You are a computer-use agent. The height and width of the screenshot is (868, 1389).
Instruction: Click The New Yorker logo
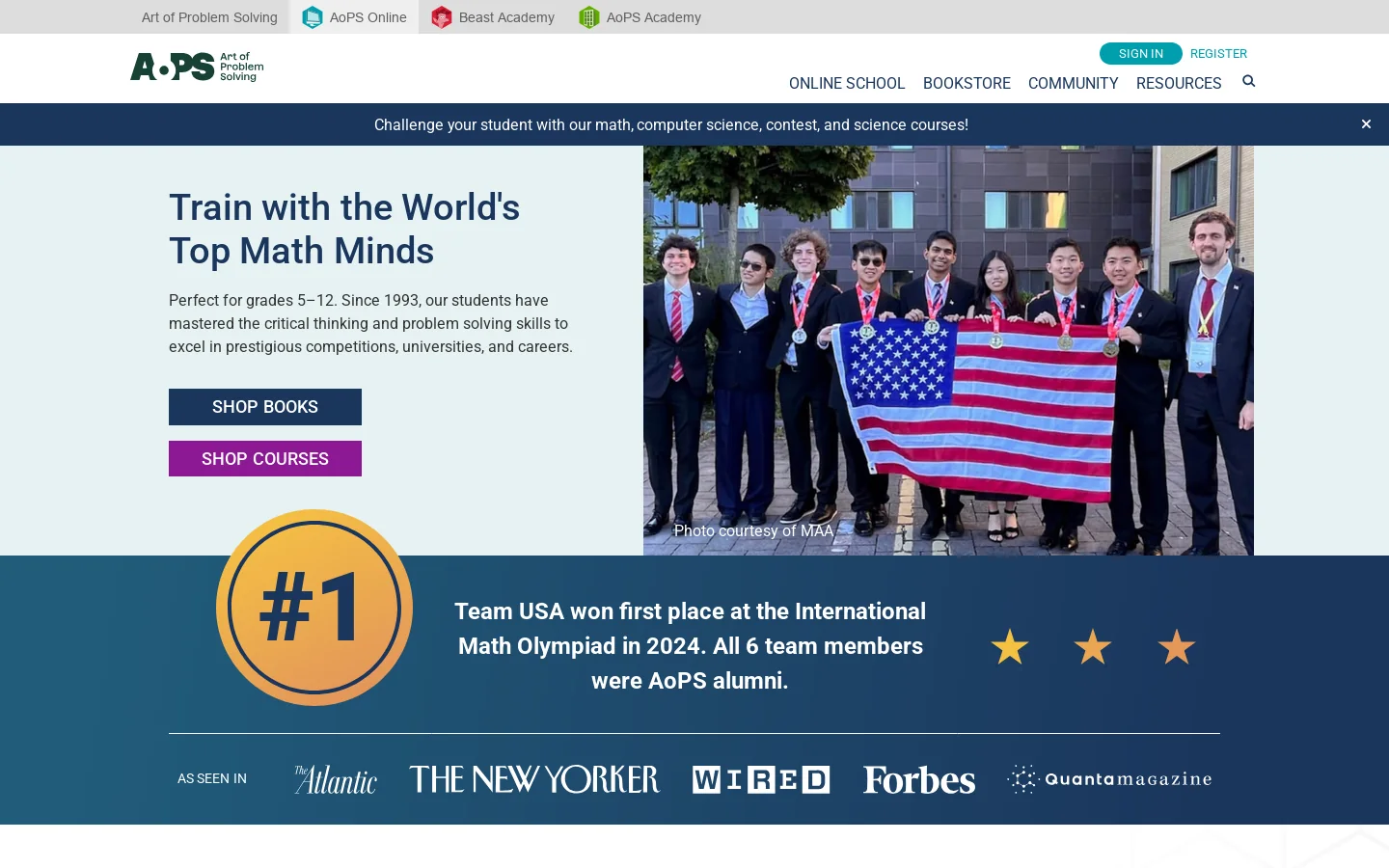click(x=534, y=779)
